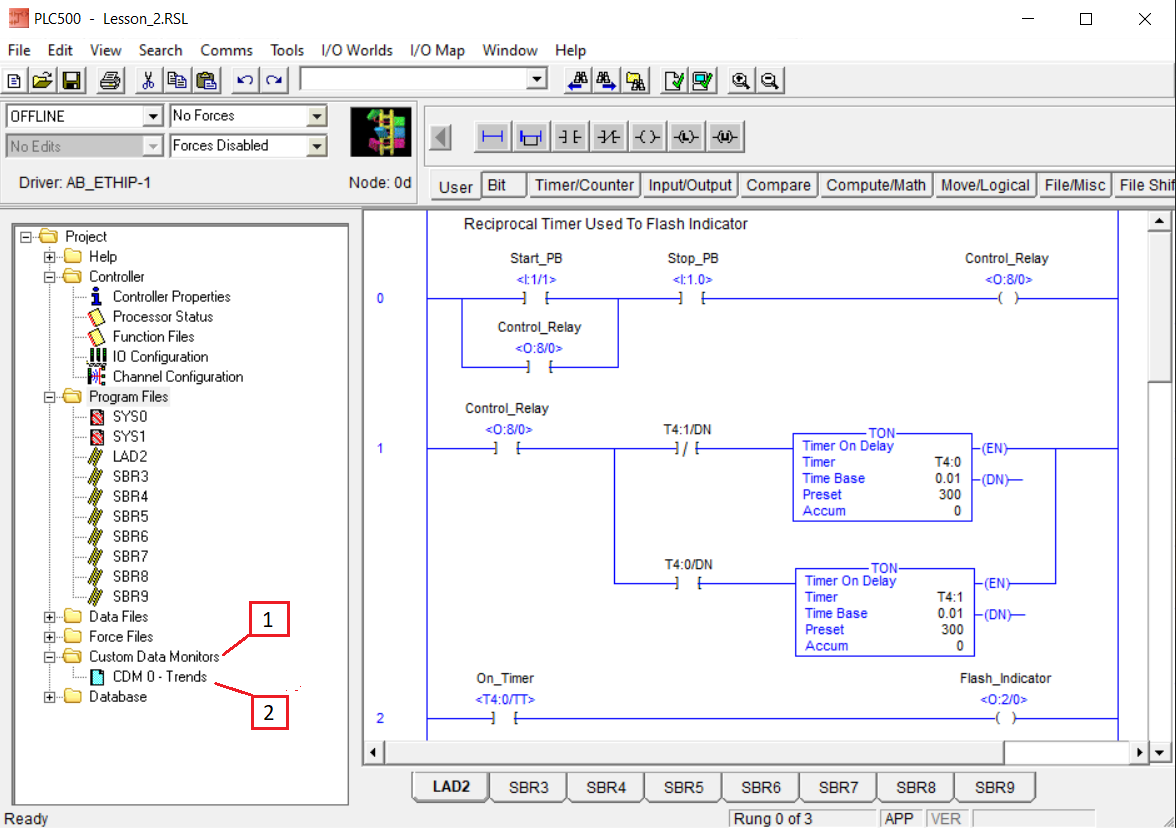This screenshot has height=828, width=1176.
Task: Click the Print toolbar icon
Action: 110,80
